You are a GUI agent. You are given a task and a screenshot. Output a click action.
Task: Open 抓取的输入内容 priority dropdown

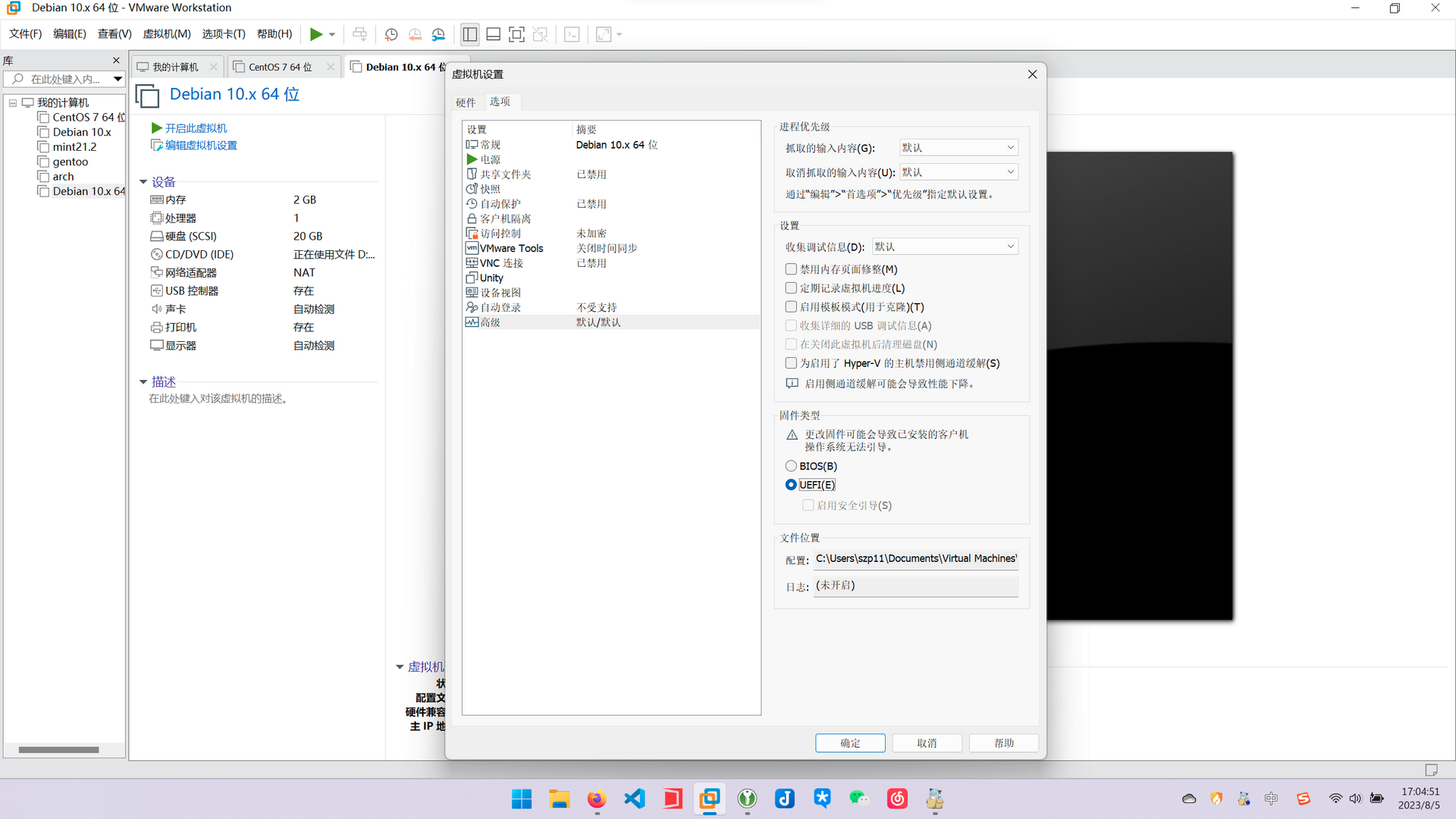pyautogui.click(x=959, y=148)
